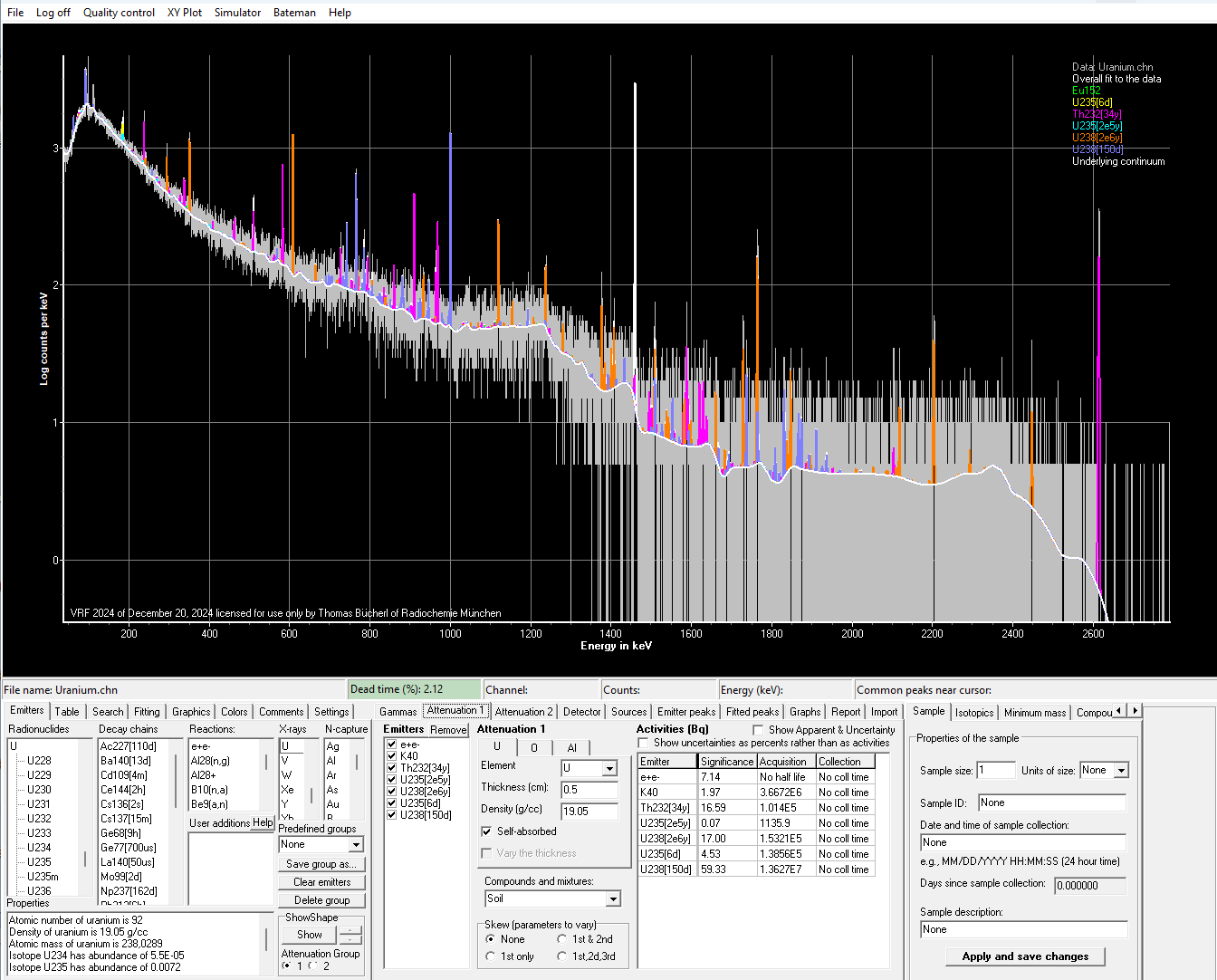The height and width of the screenshot is (980, 1217).
Task: Expand the Compounds and mixtures dropdown
Action: pos(613,899)
